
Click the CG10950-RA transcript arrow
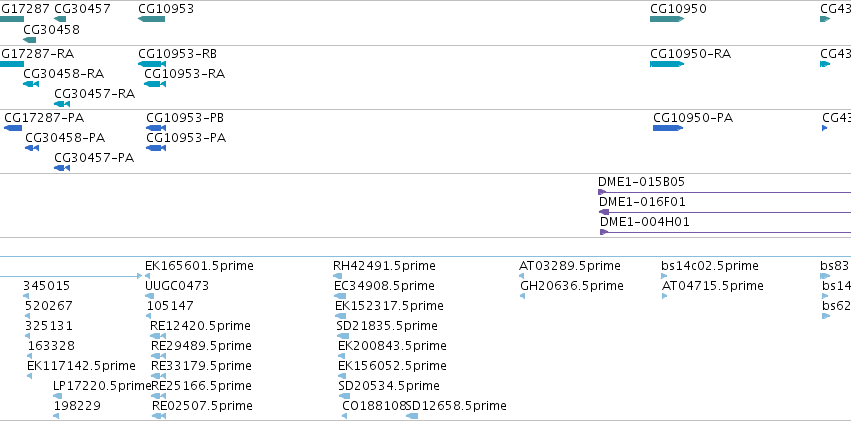(667, 64)
